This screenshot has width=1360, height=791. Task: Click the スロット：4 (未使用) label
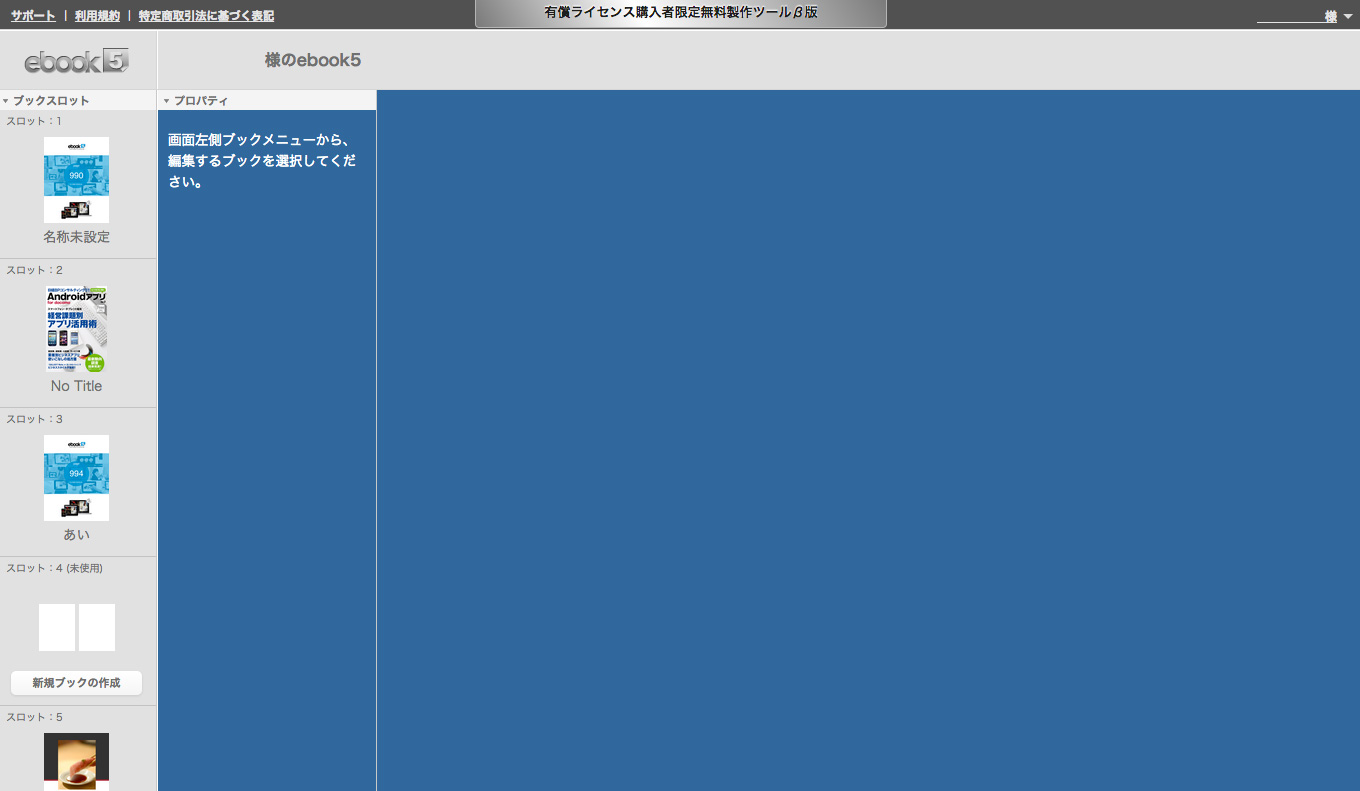(54, 568)
